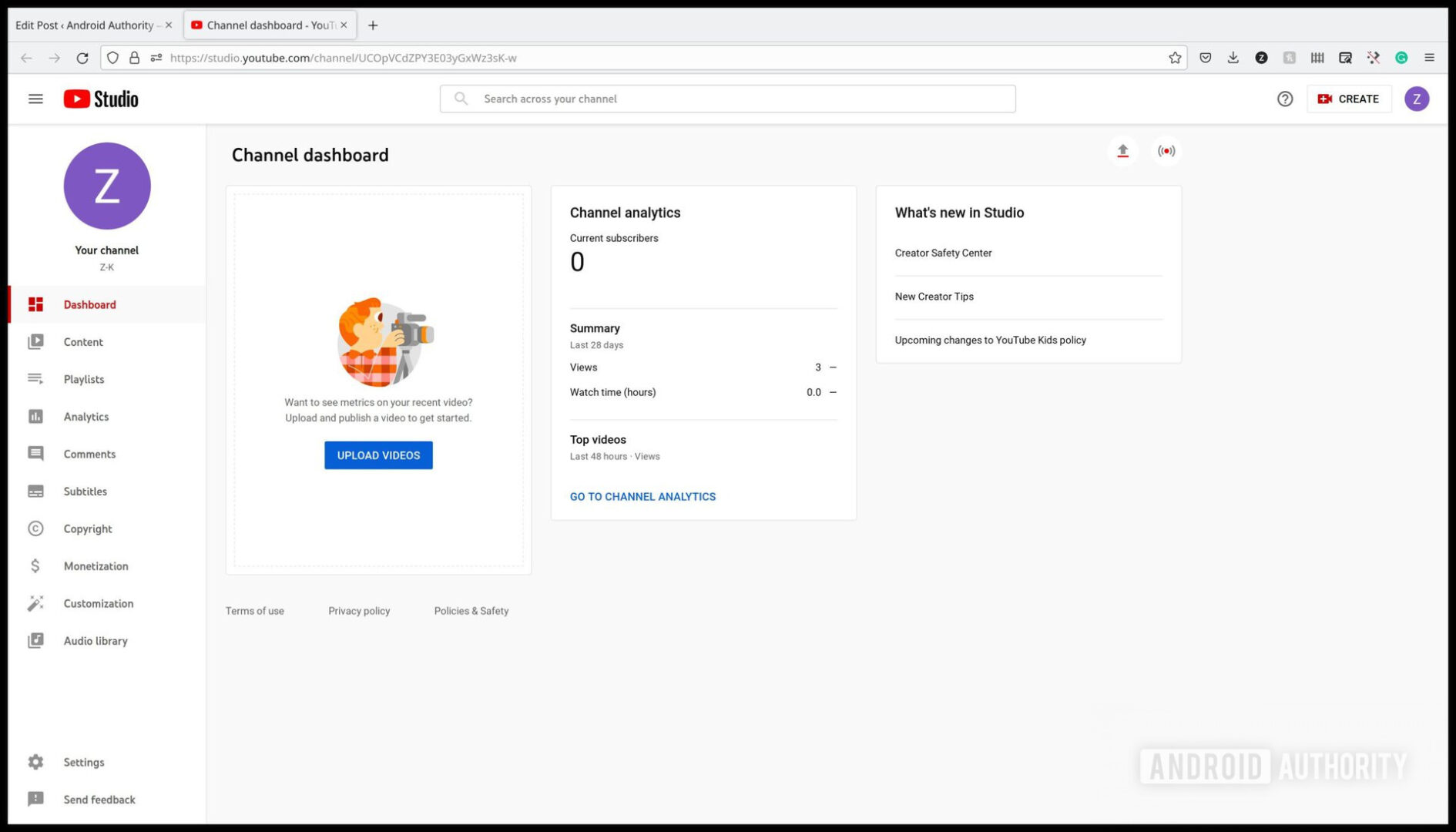Screen dimensions: 1456x832
Task: Click the Grammarly extension icon
Action: [1401, 57]
